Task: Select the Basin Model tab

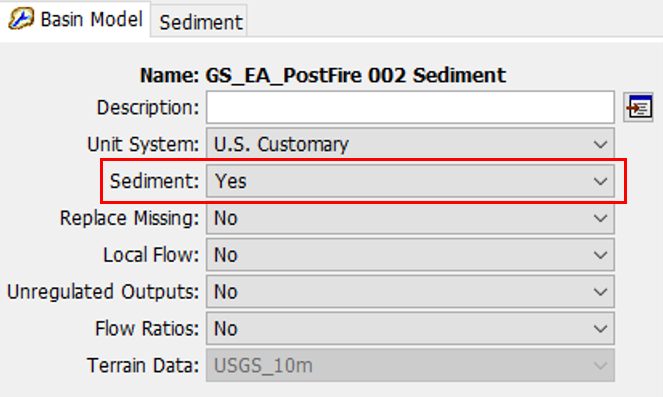Action: tap(75, 19)
